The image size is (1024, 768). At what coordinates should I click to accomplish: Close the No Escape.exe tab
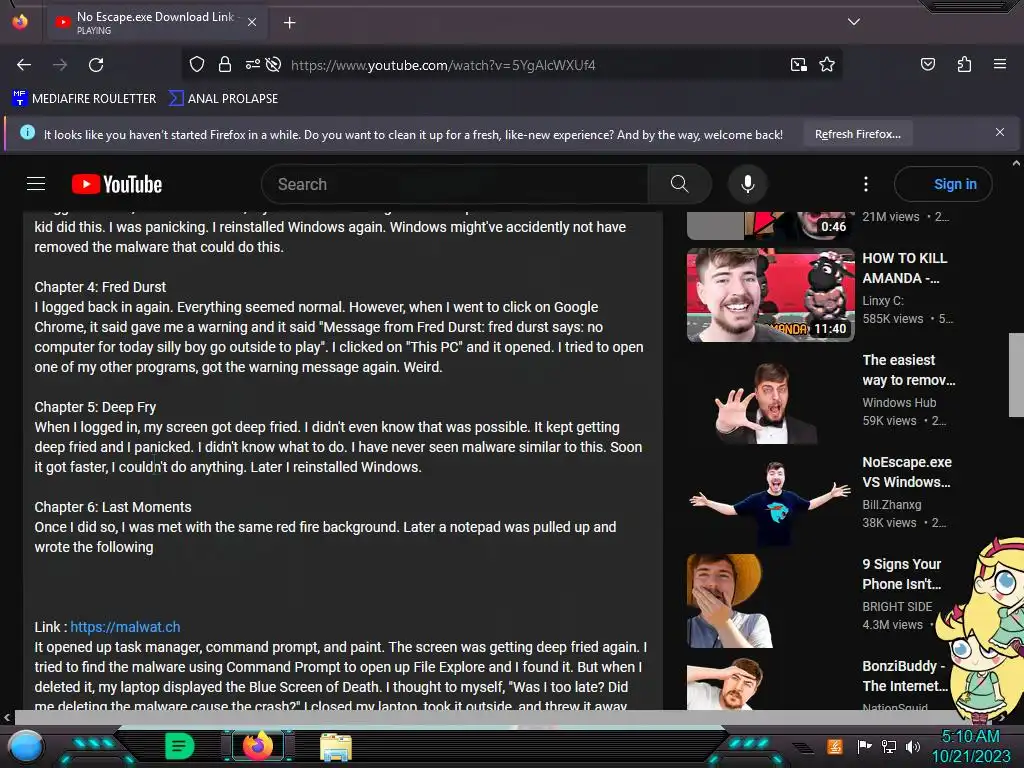[x=252, y=22]
